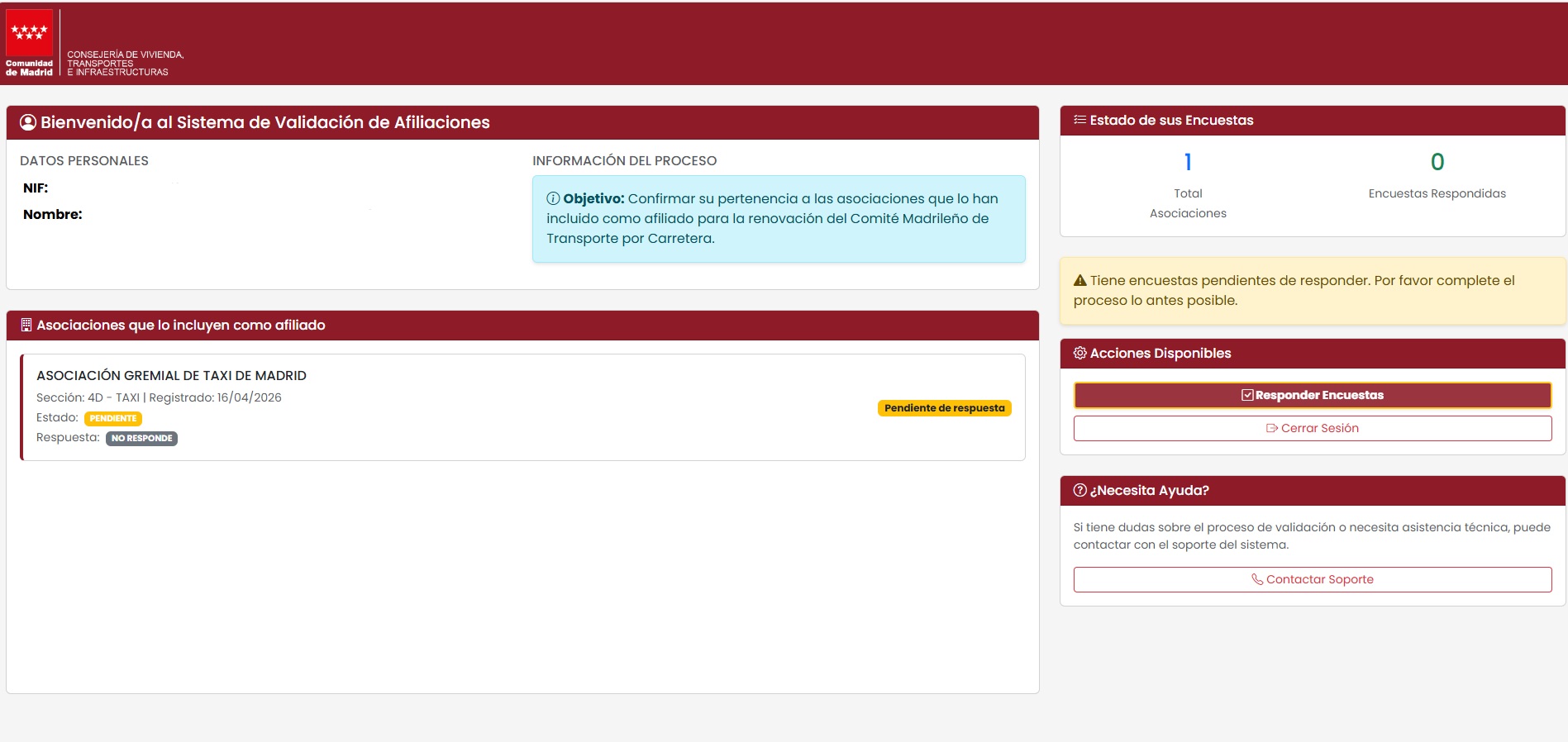Click the Pendiente de respuesta badge
Screen dimensions: 1568x742
(x=944, y=408)
